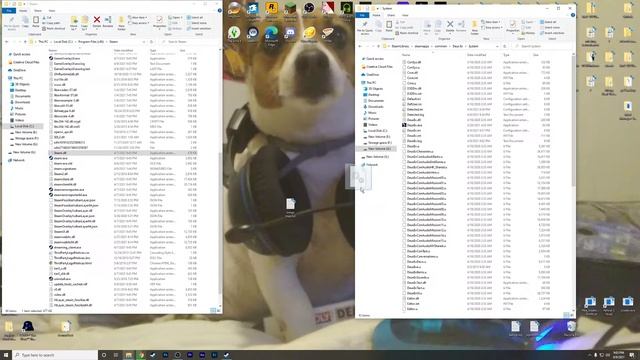
Task: Select Network in Steam window sidebar
Action: [16, 160]
